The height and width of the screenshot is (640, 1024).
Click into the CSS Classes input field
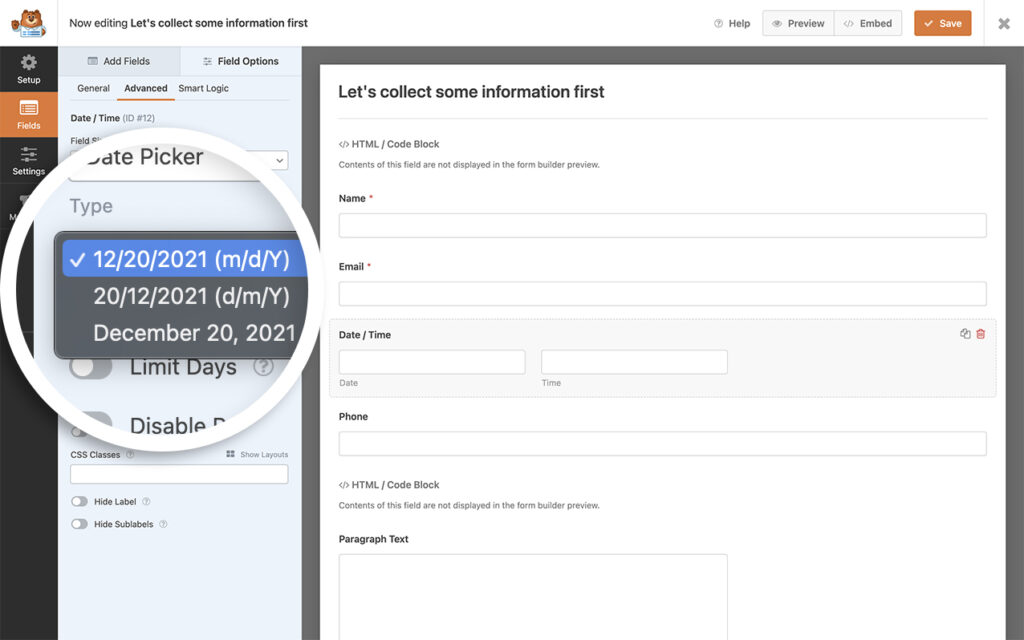coord(179,474)
